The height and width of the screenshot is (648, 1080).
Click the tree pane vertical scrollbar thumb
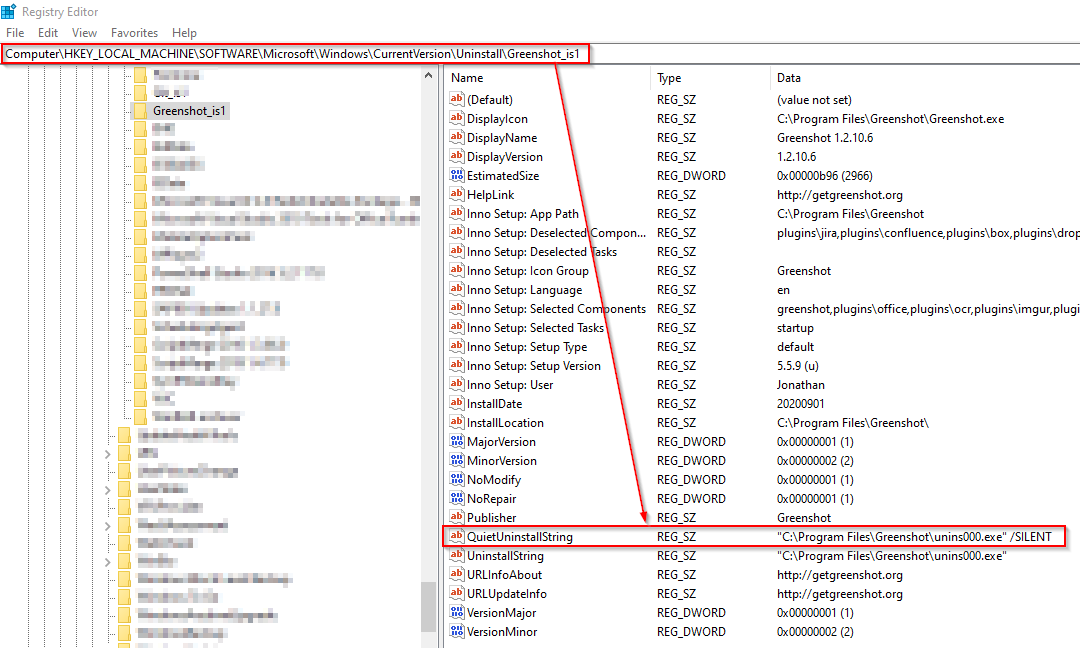[x=428, y=606]
